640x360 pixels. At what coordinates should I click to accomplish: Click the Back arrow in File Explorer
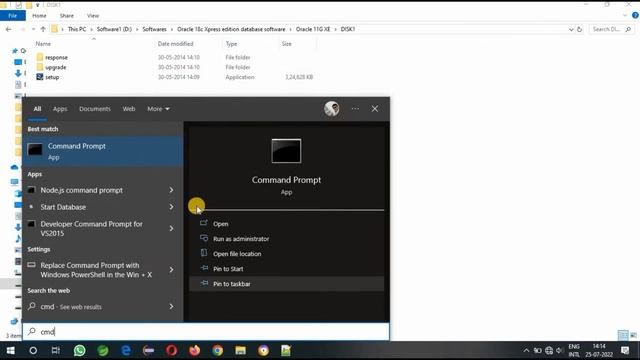(9, 29)
